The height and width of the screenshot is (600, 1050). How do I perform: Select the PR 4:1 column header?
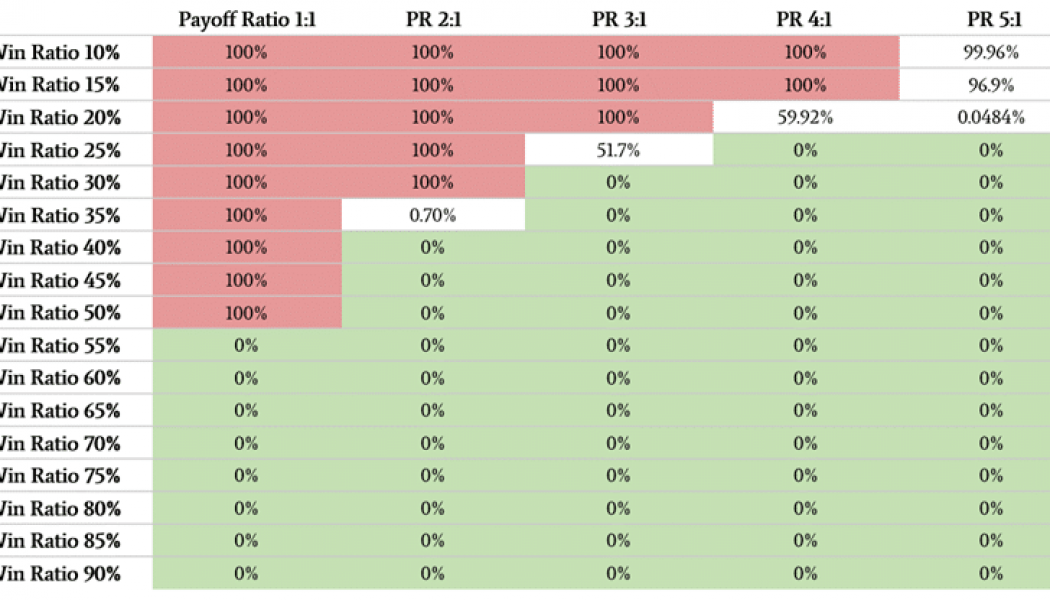coord(805,19)
